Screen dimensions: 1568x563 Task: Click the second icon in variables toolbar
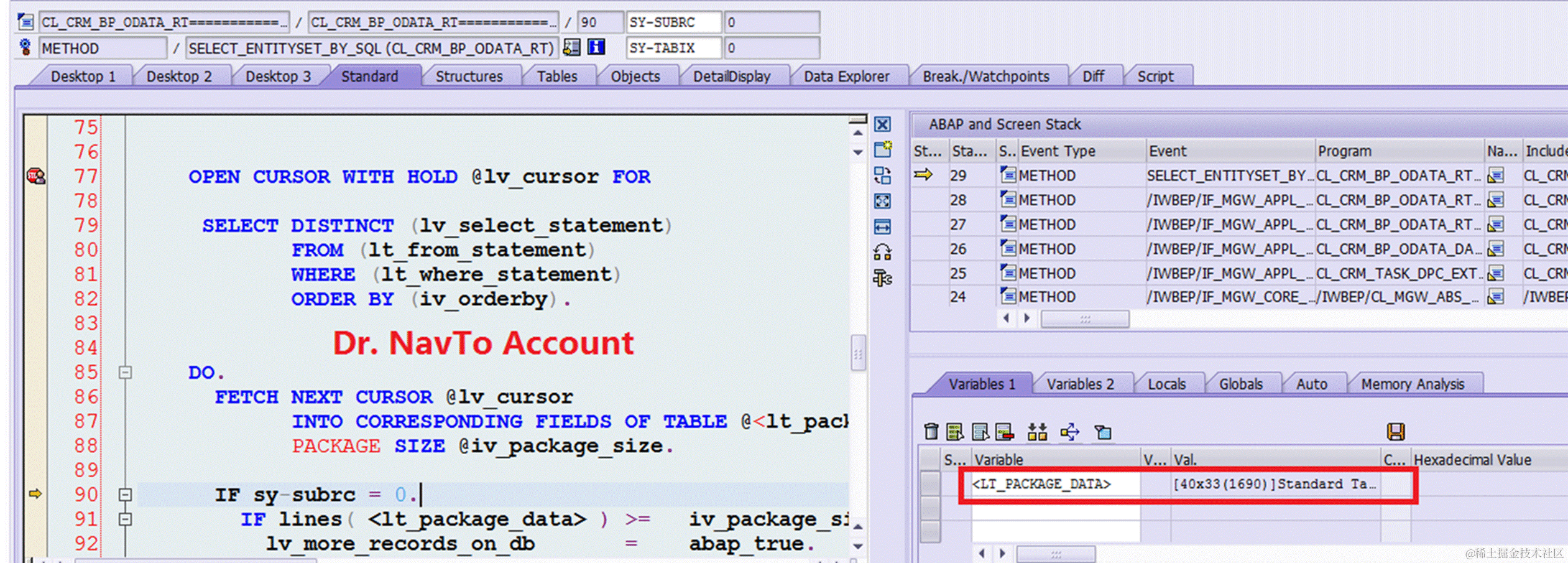(954, 431)
